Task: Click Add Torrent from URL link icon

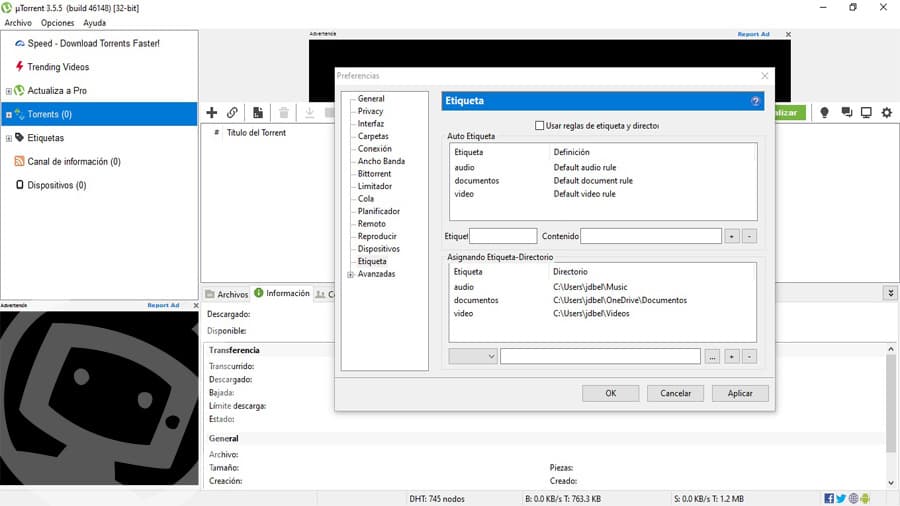Action: [232, 112]
